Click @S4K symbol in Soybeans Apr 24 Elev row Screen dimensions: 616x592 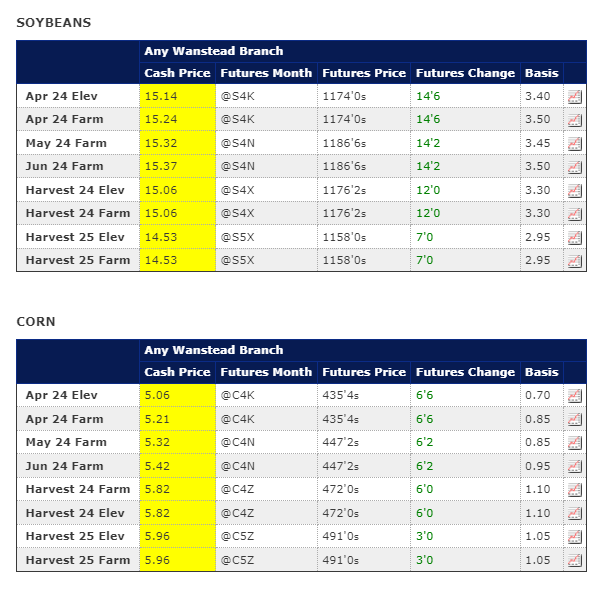click(234, 97)
